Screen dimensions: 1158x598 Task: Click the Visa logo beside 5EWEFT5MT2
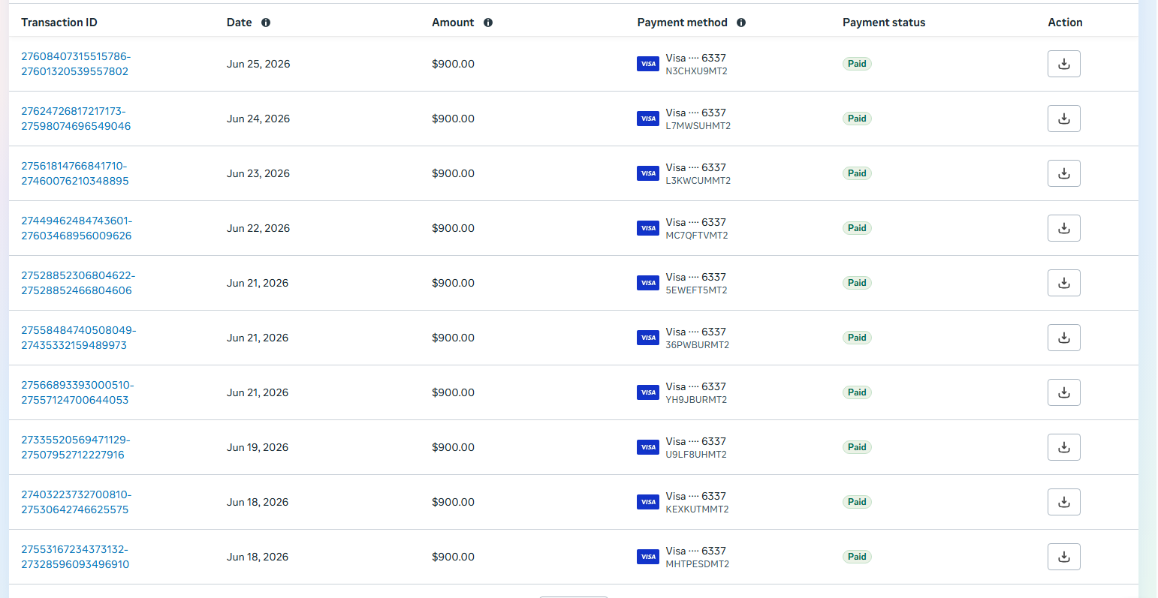point(648,283)
